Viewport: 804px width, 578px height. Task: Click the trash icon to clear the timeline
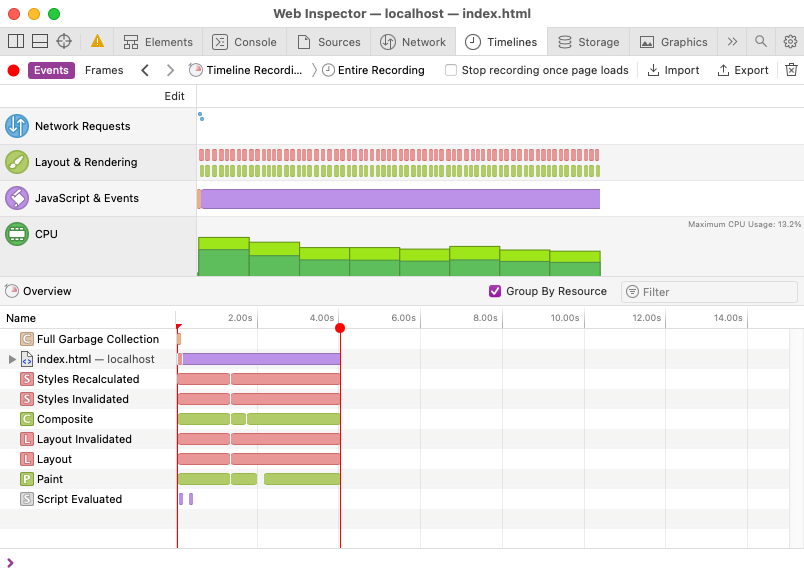[x=791, y=70]
